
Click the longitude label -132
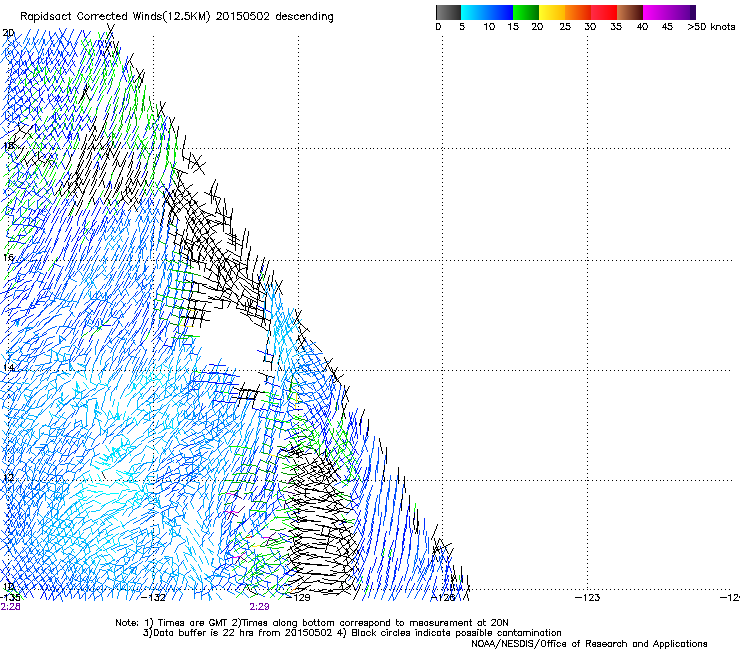(154, 598)
